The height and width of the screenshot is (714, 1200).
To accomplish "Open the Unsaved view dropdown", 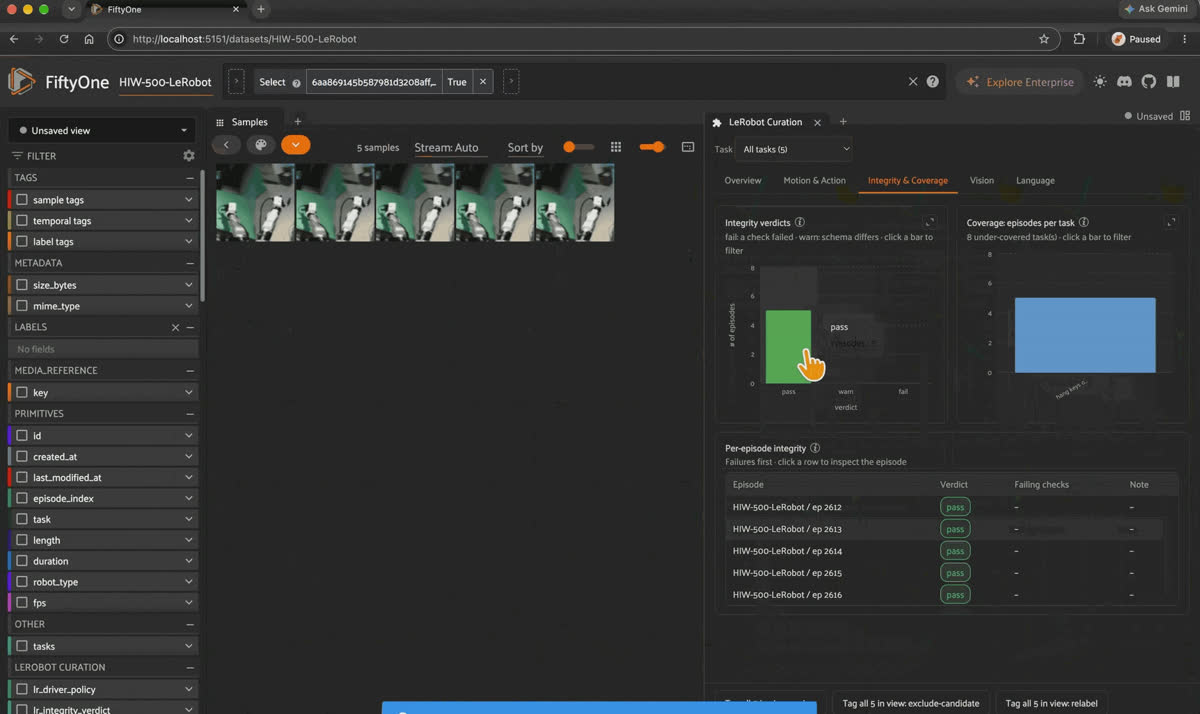I will pyautogui.click(x=104, y=130).
